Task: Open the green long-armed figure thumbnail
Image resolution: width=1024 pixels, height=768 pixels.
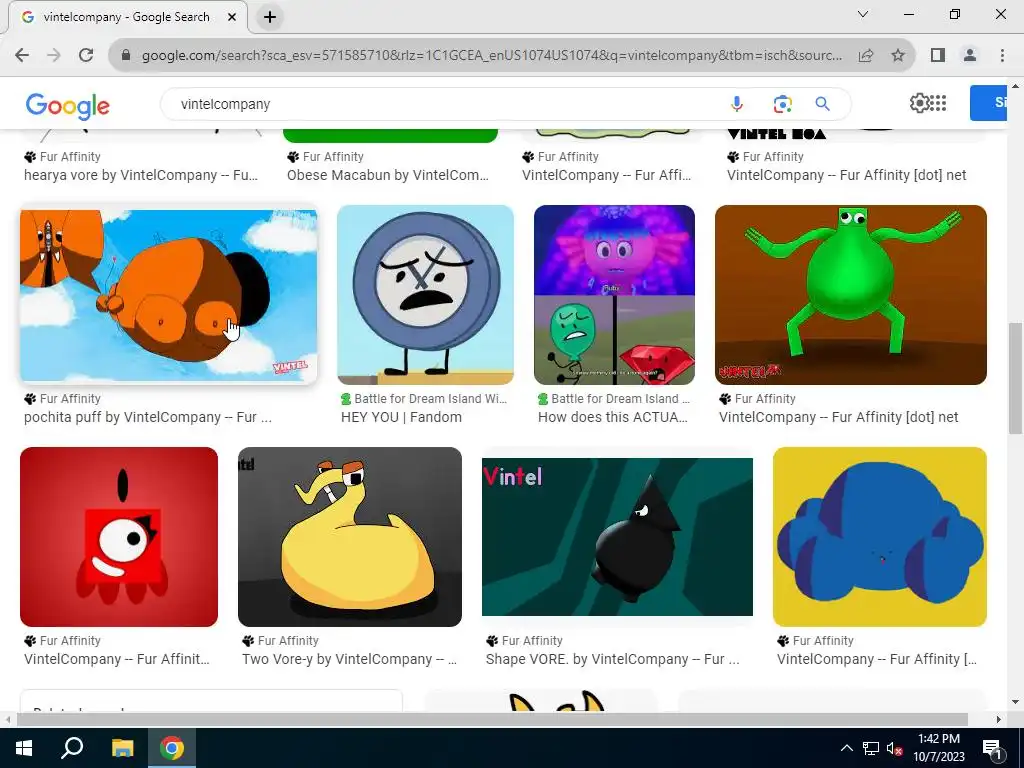Action: pyautogui.click(x=850, y=295)
